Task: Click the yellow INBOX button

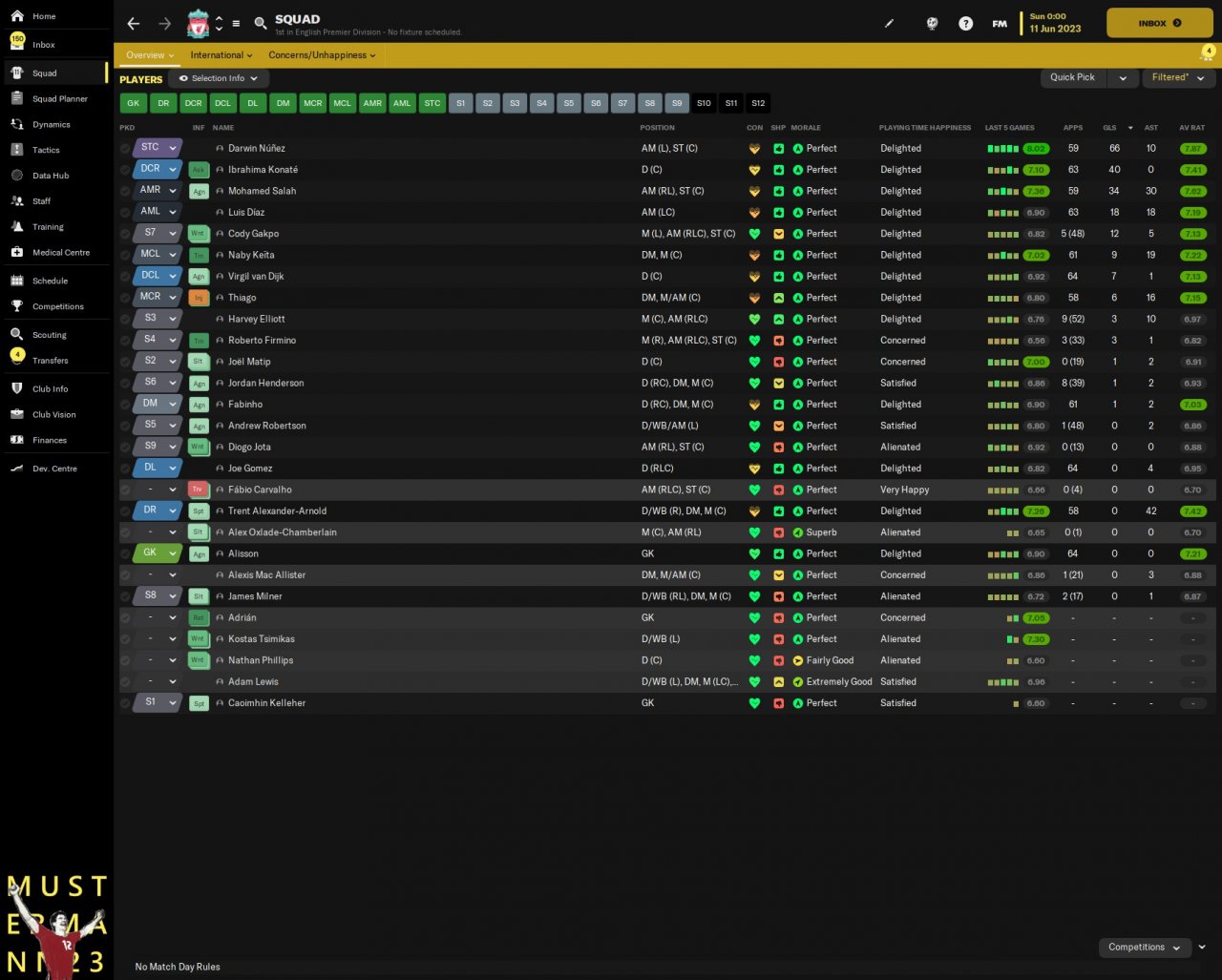Action: [1160, 23]
